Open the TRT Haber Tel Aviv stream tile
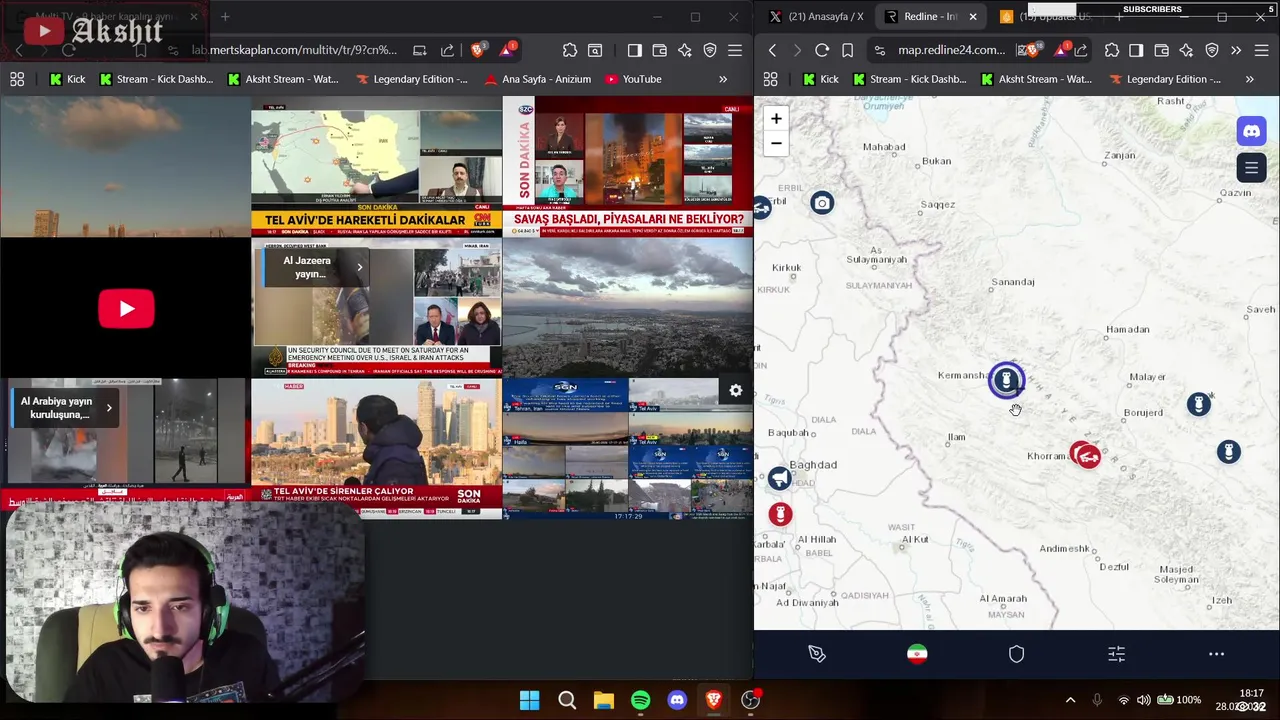Screen dimensions: 1280x720 [376, 449]
